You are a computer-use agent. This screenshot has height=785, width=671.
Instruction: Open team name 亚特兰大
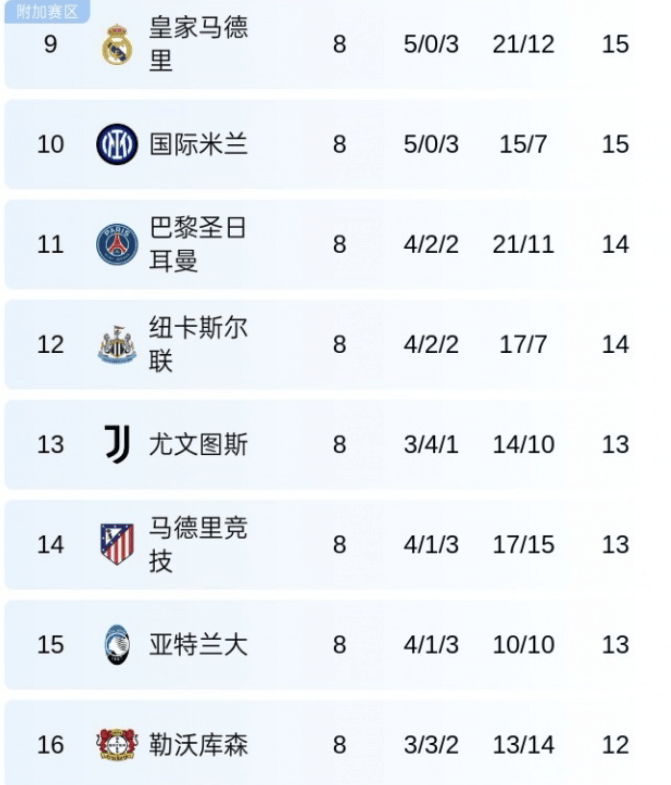coord(198,644)
